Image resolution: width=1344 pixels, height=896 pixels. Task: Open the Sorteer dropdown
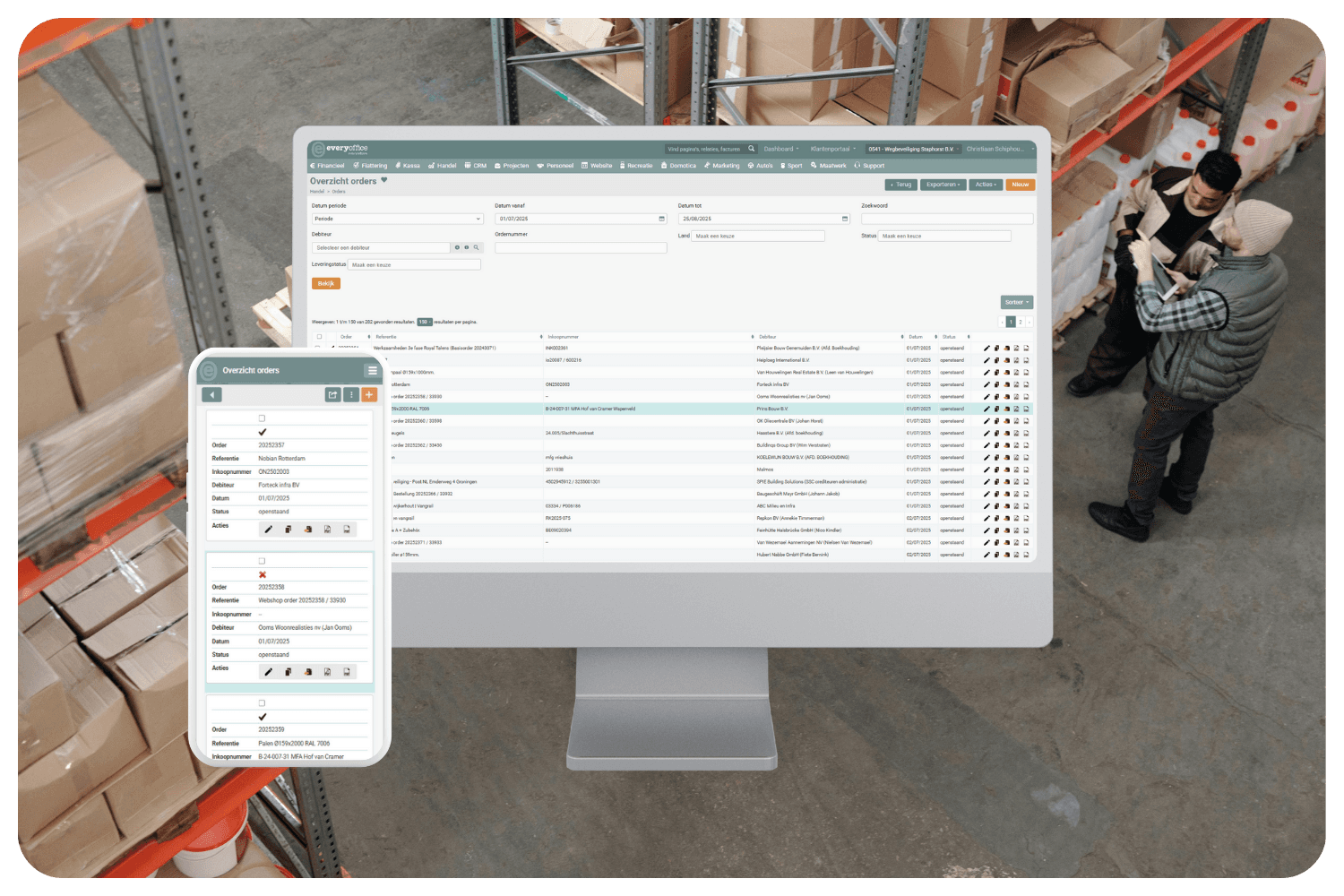coord(1016,303)
